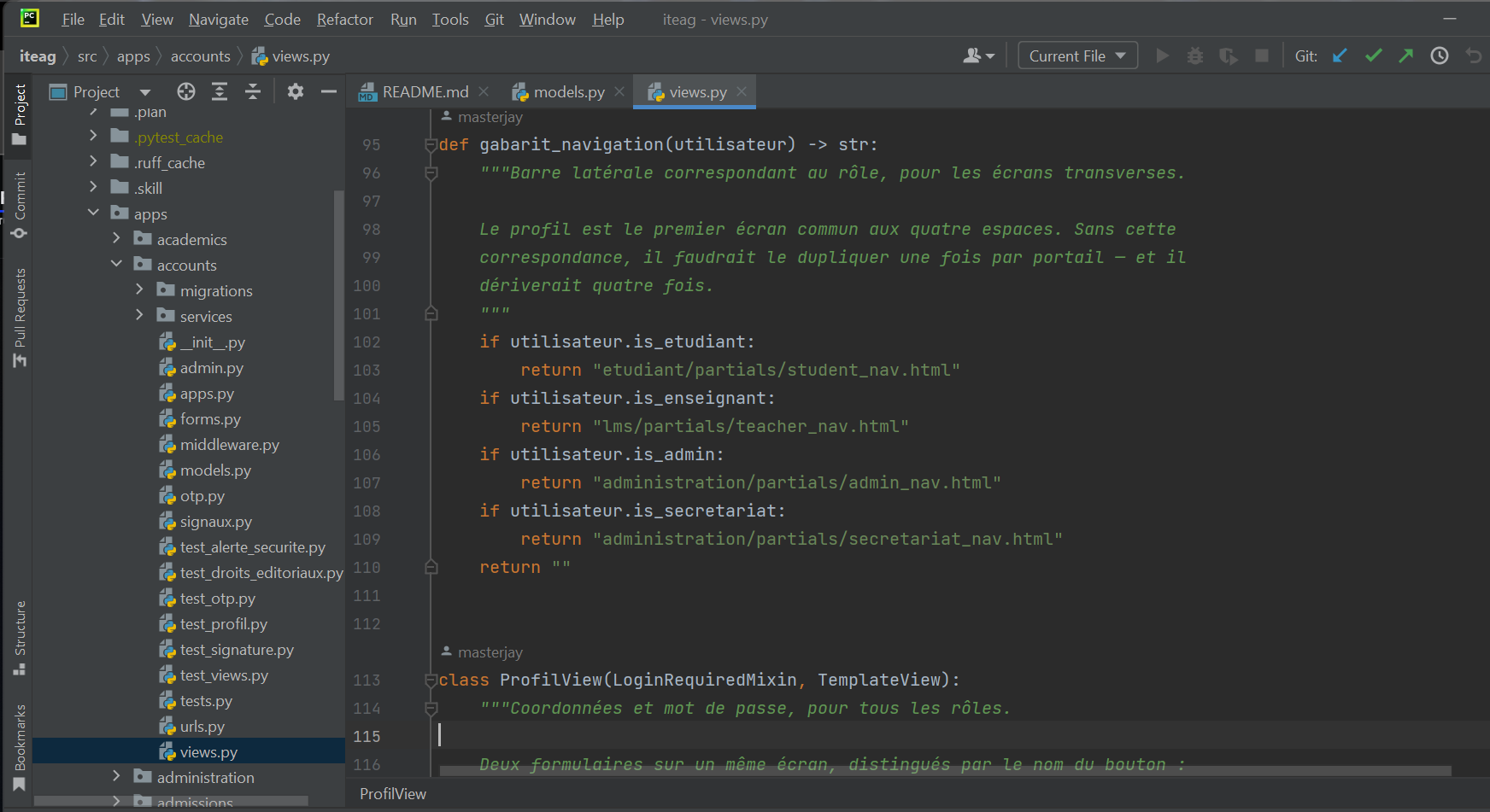This screenshot has height=812, width=1490.
Task: Open Project panel gear options
Action: (x=296, y=91)
